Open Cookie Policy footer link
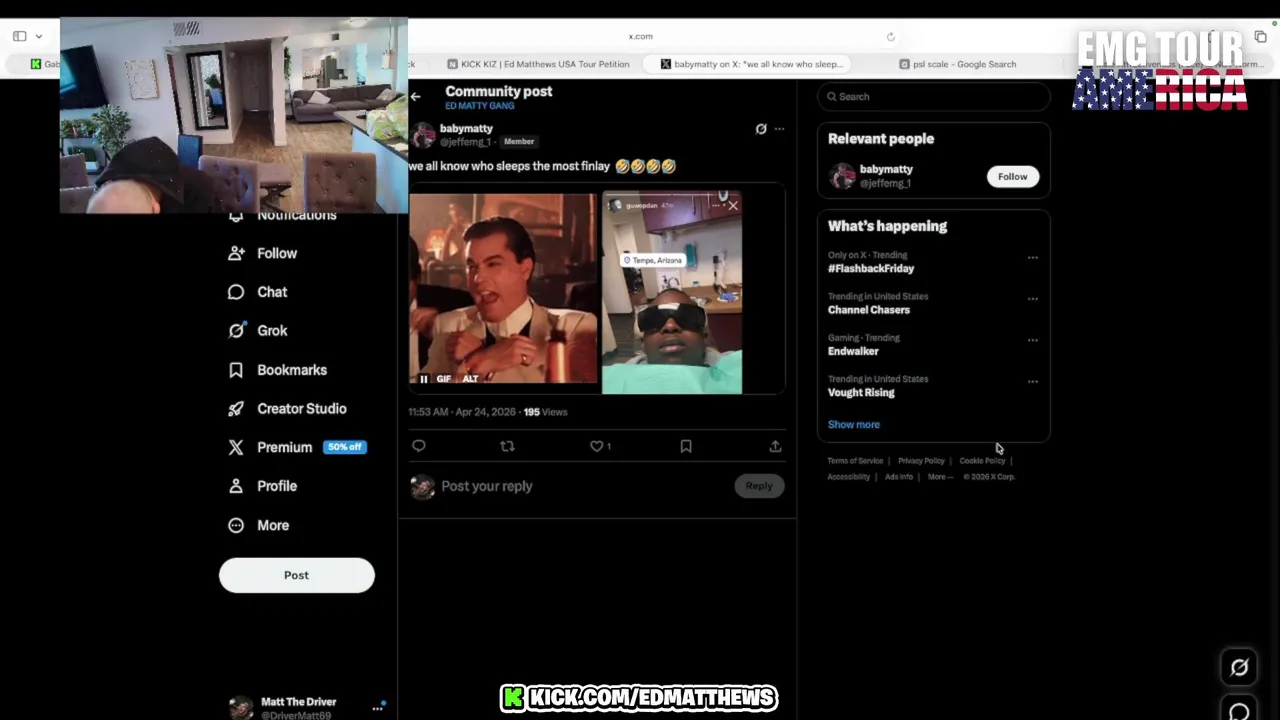1280x720 pixels. click(982, 461)
